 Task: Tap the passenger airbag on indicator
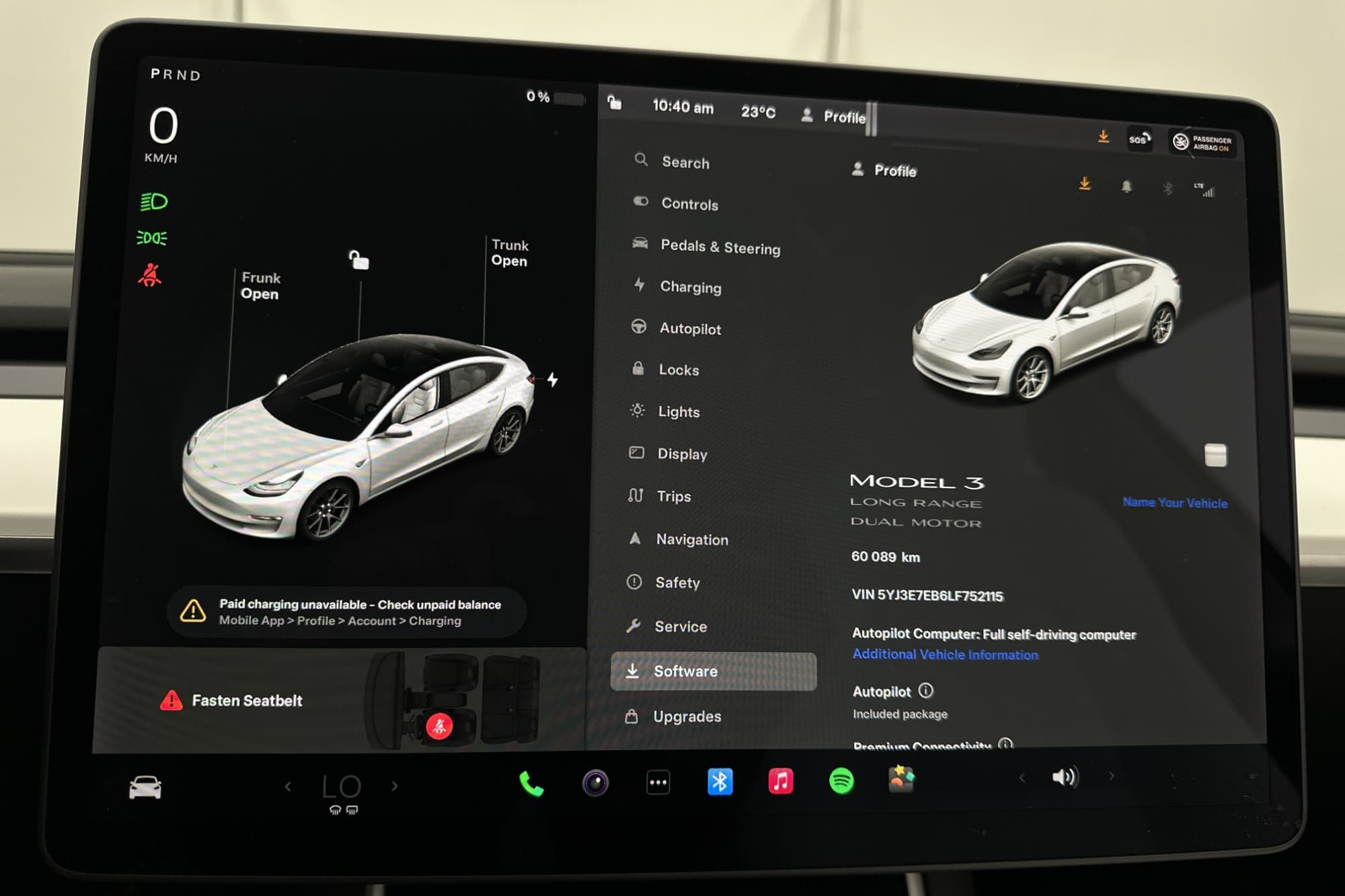tap(1202, 143)
